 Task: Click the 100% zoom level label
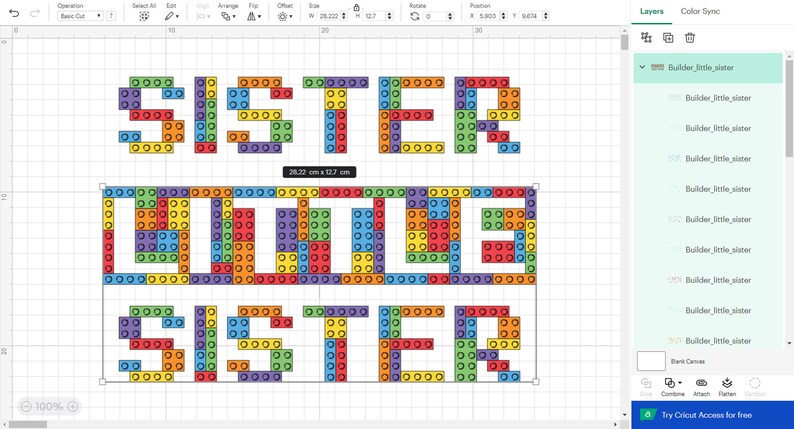[49, 406]
